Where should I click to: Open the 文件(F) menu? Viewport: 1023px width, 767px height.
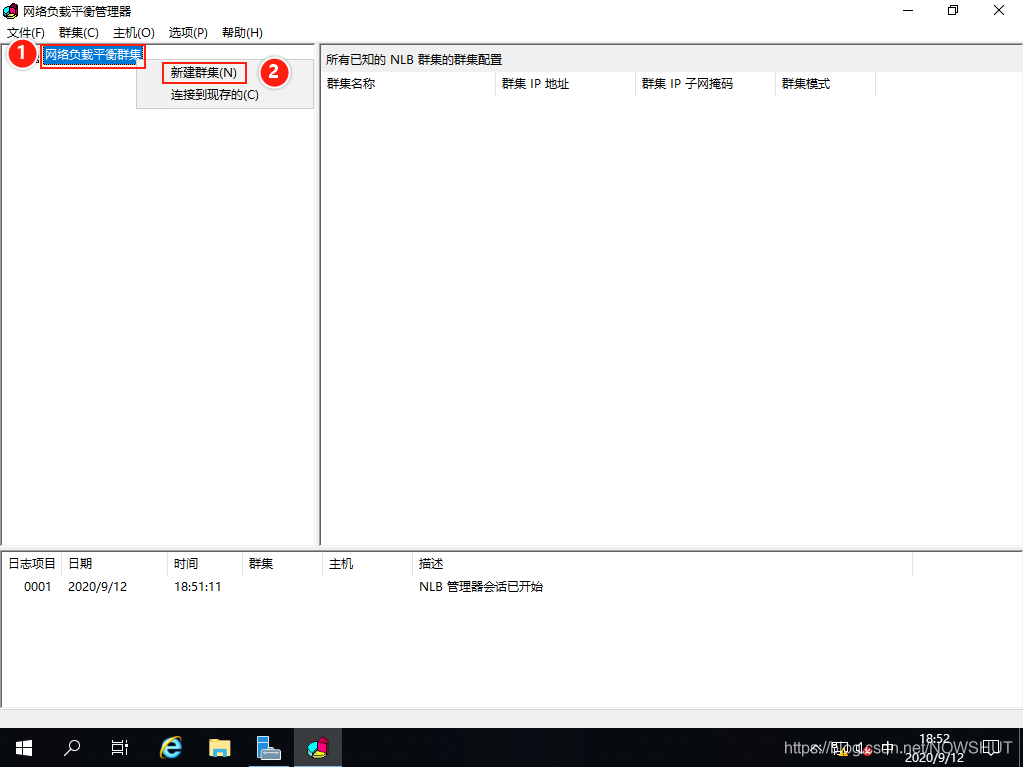click(x=25, y=32)
